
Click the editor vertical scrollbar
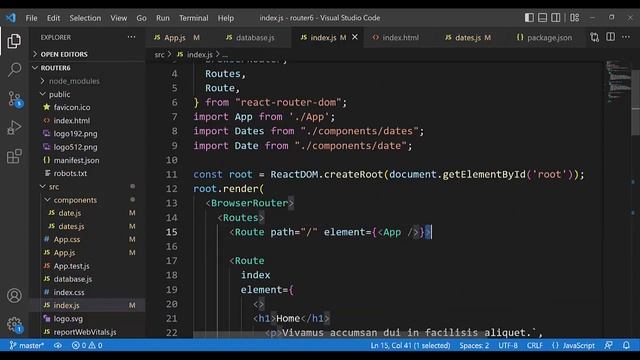636,102
